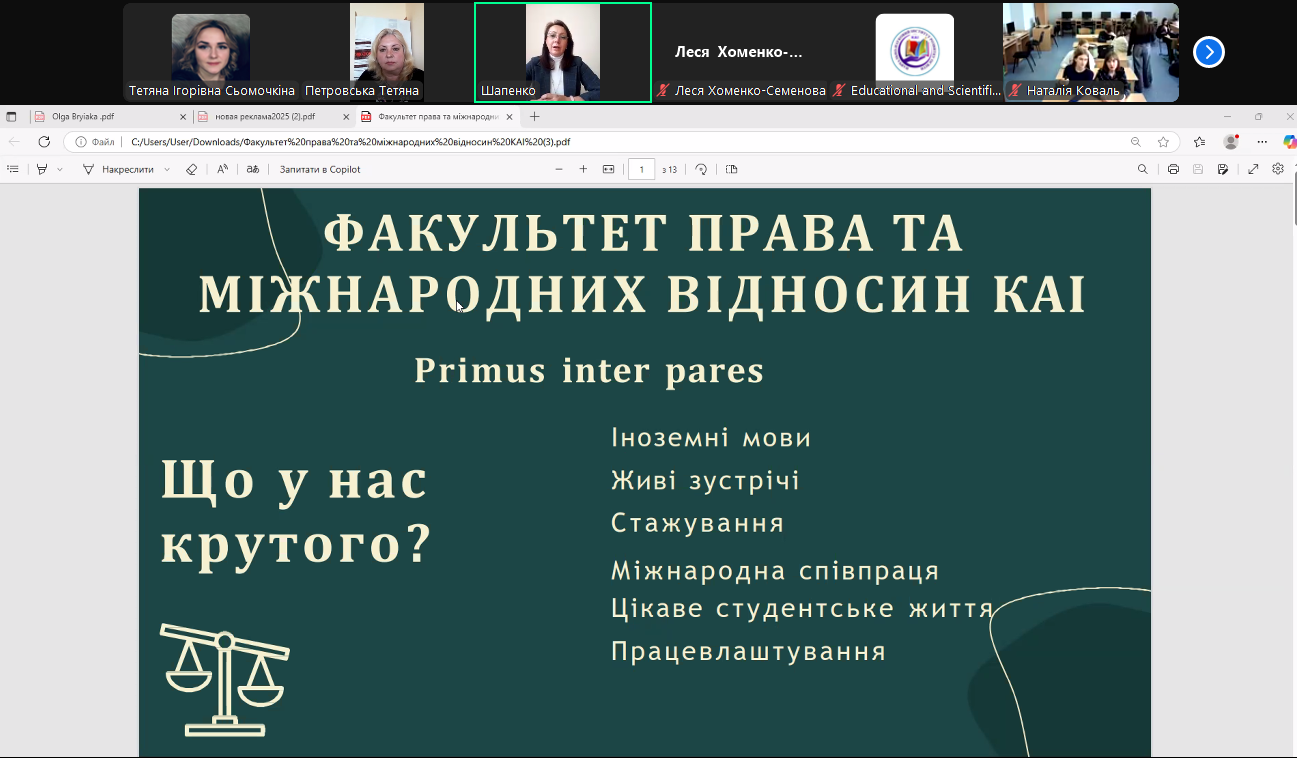Expand the highlight tool dropdown arrow
The width and height of the screenshot is (1297, 758).
point(60,170)
